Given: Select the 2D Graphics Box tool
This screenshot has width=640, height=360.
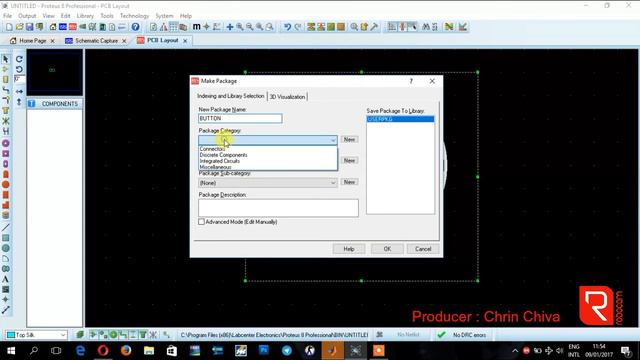Looking at the screenshot, I should [x=6, y=238].
